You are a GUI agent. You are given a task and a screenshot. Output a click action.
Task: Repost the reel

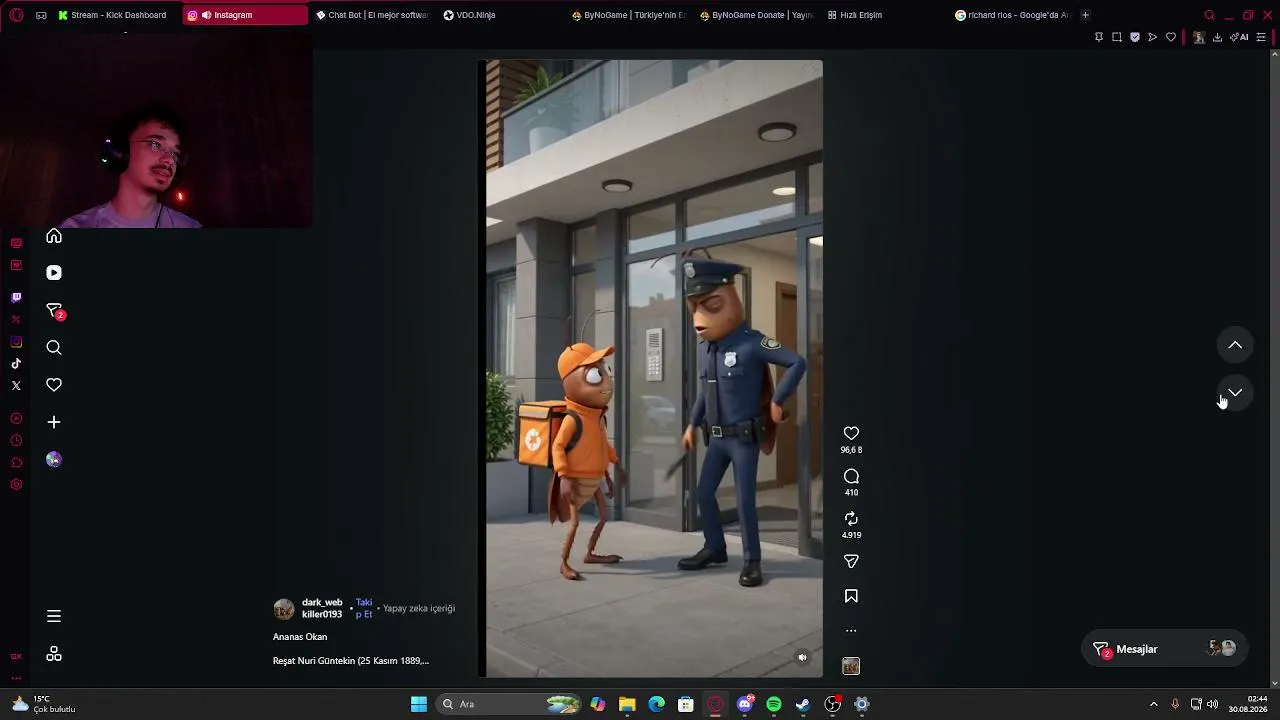tap(851, 519)
